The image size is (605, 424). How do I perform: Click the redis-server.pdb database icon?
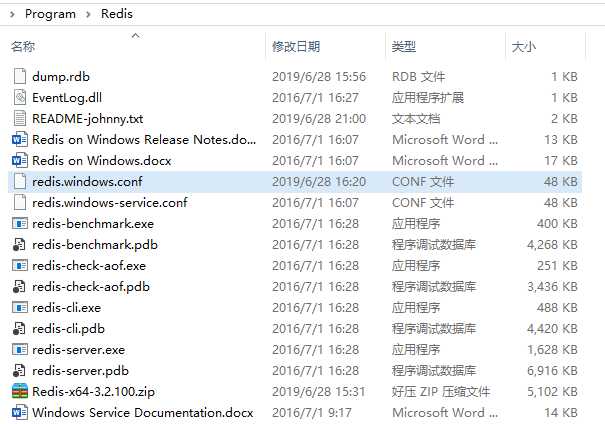pyautogui.click(x=19, y=370)
